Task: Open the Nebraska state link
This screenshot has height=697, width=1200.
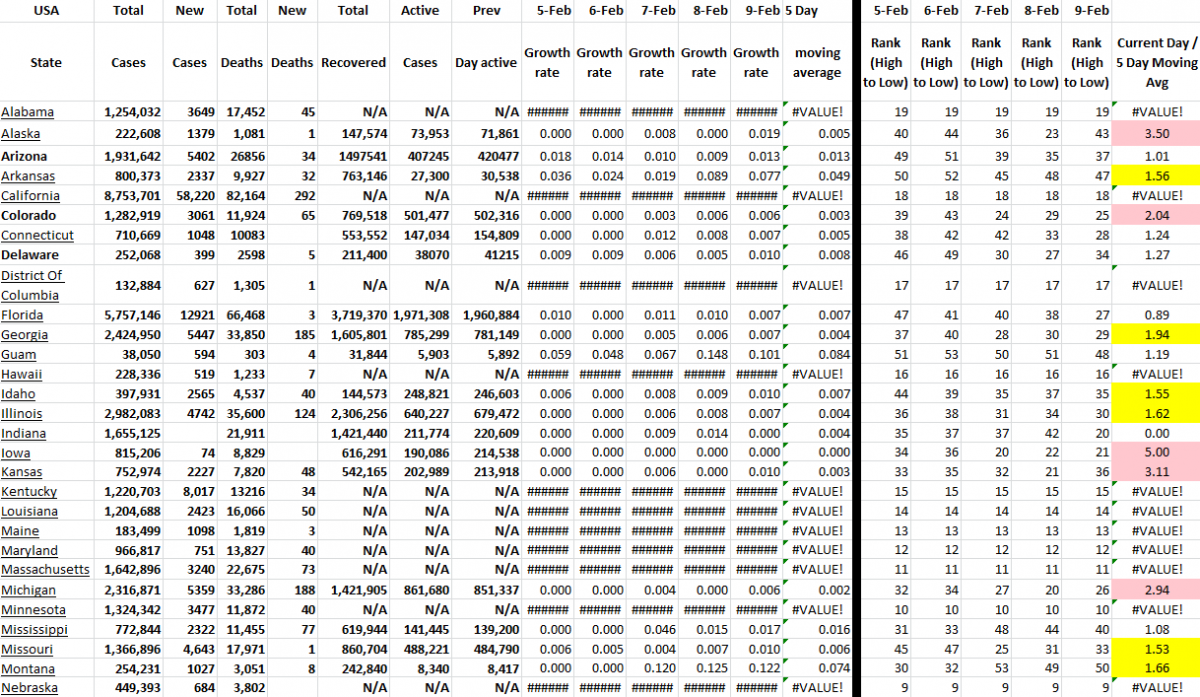Action: click(29, 687)
